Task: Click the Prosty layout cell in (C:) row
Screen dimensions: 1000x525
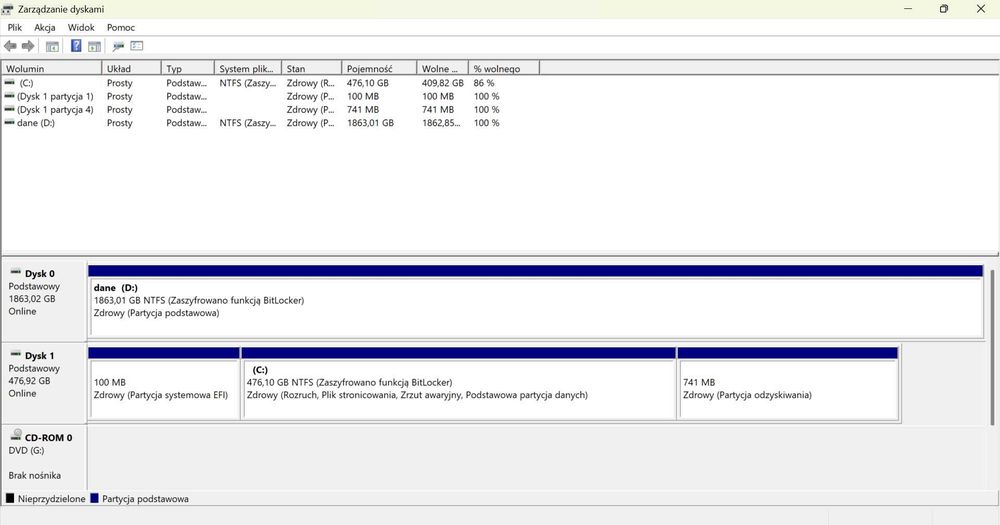Action: [x=120, y=83]
